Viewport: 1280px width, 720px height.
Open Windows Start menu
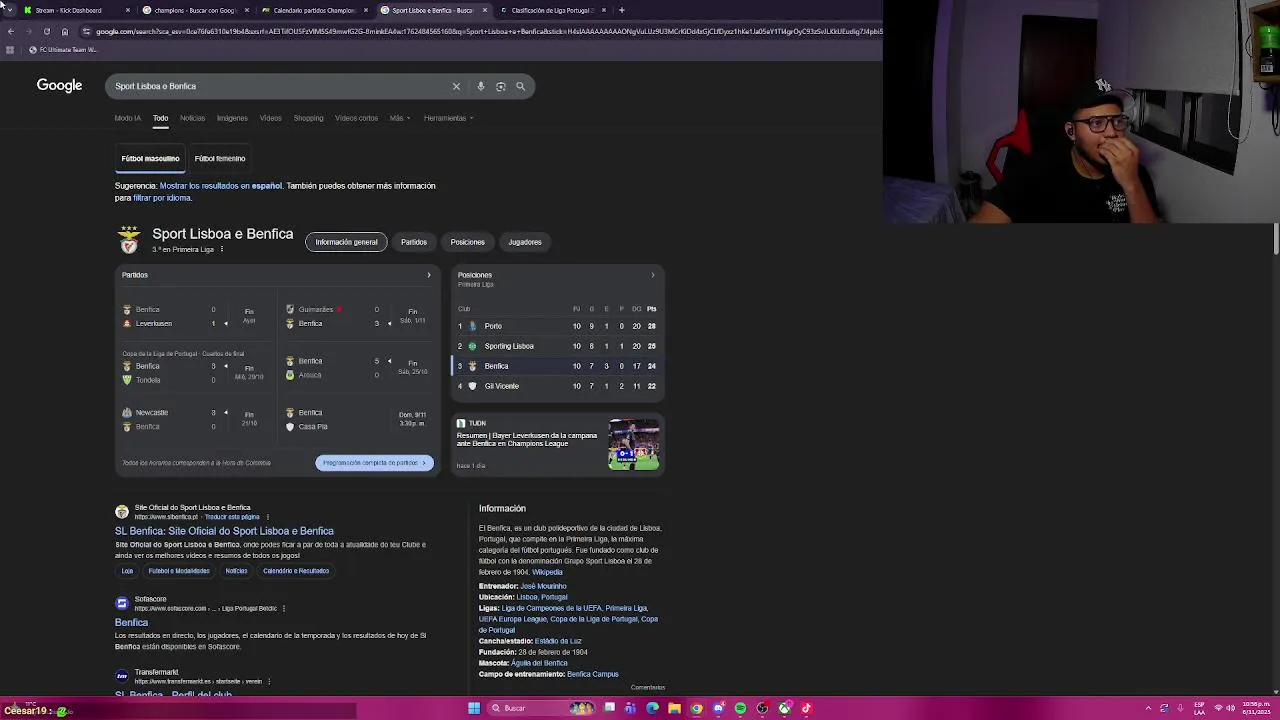click(x=474, y=708)
